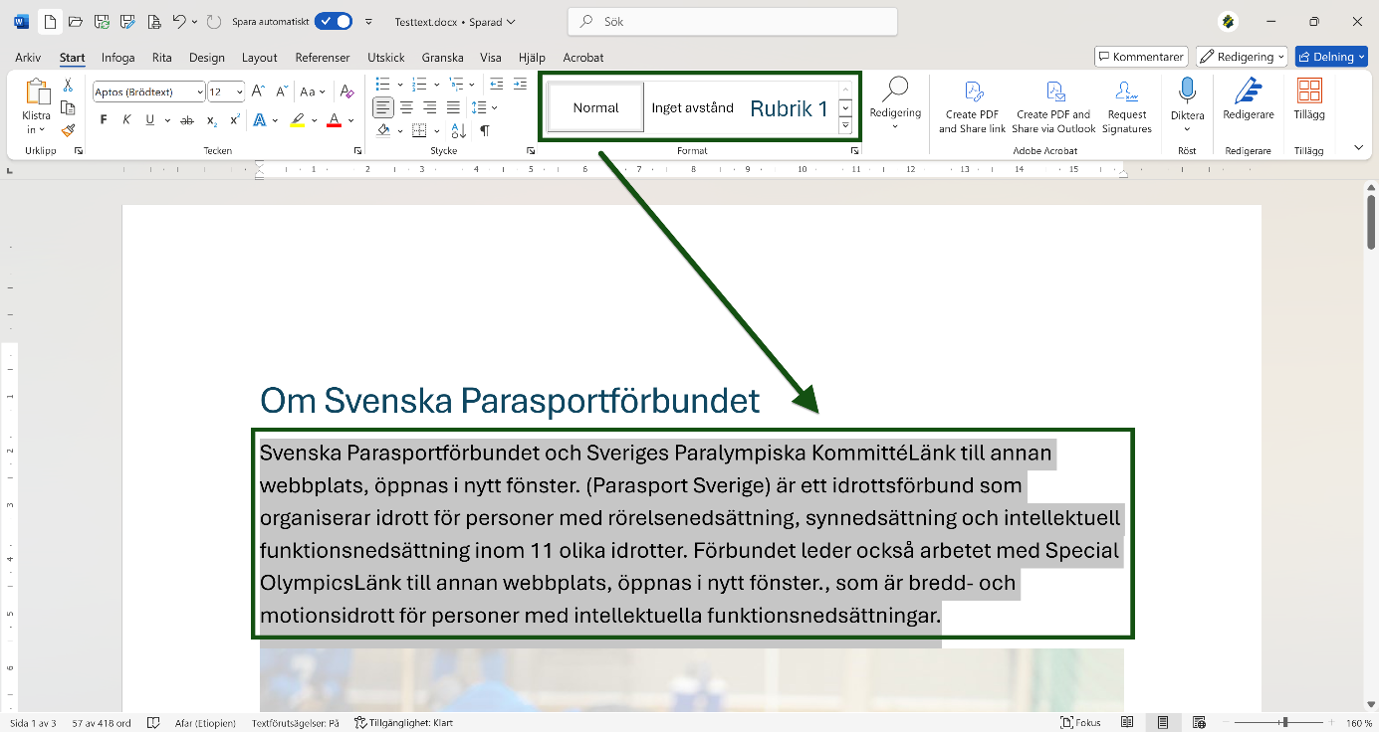
Task: Switch to the Granska tab
Action: point(443,58)
